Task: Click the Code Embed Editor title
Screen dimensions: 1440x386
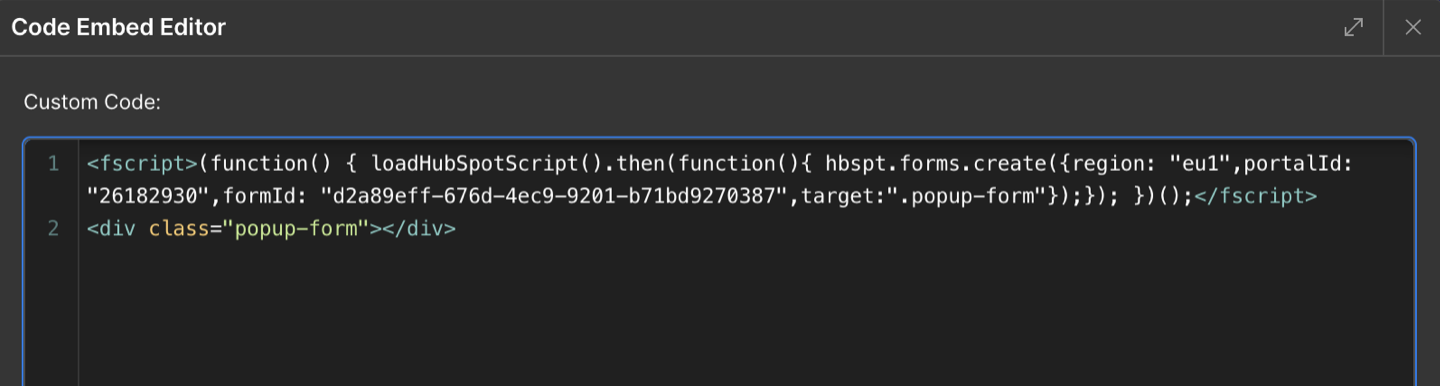Action: click(x=119, y=27)
